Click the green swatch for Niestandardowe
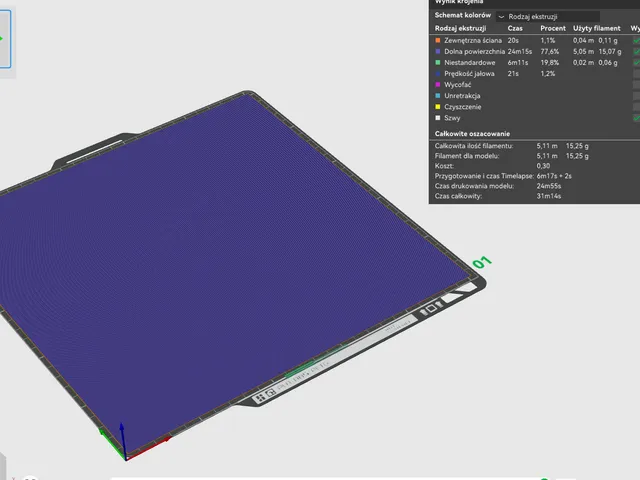 pyautogui.click(x=438, y=62)
